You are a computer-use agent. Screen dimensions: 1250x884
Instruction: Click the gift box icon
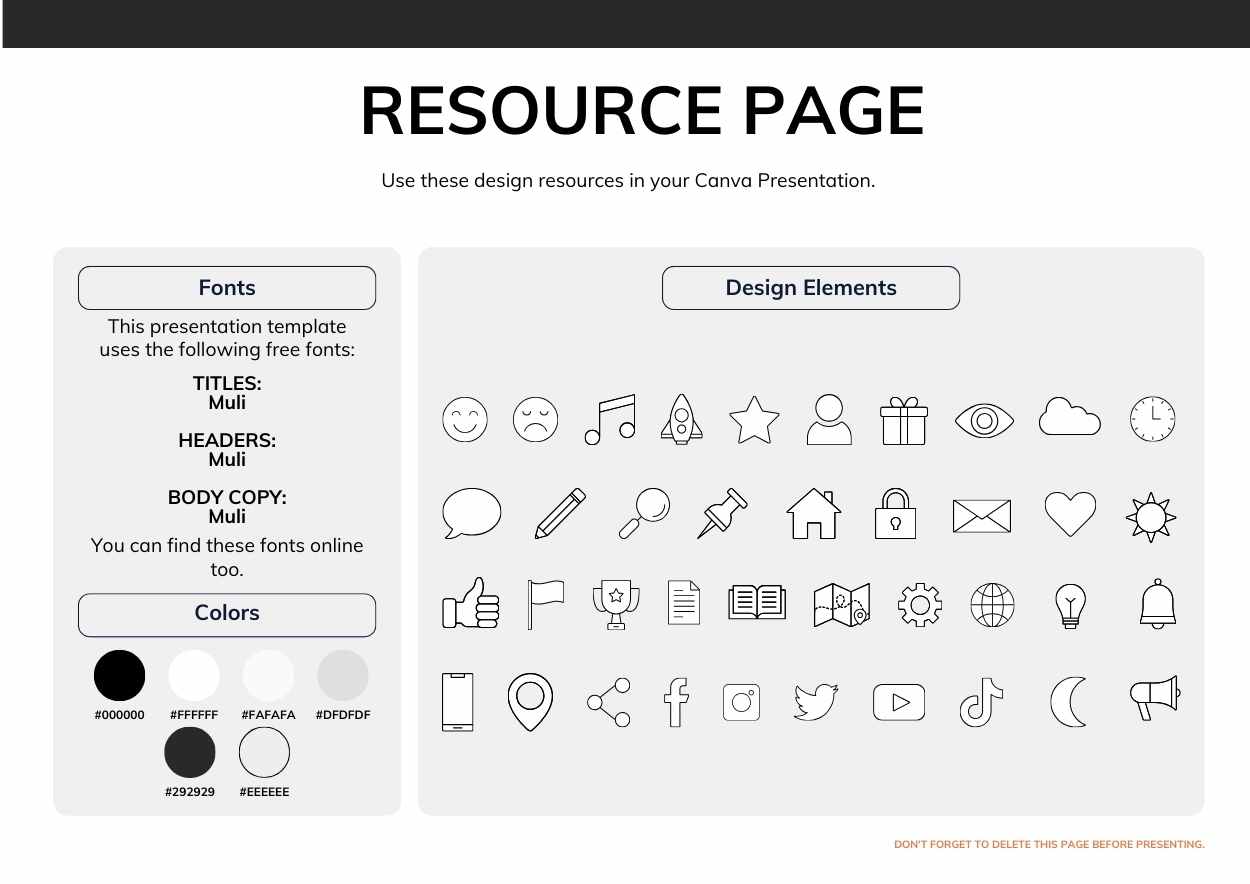[x=904, y=420]
